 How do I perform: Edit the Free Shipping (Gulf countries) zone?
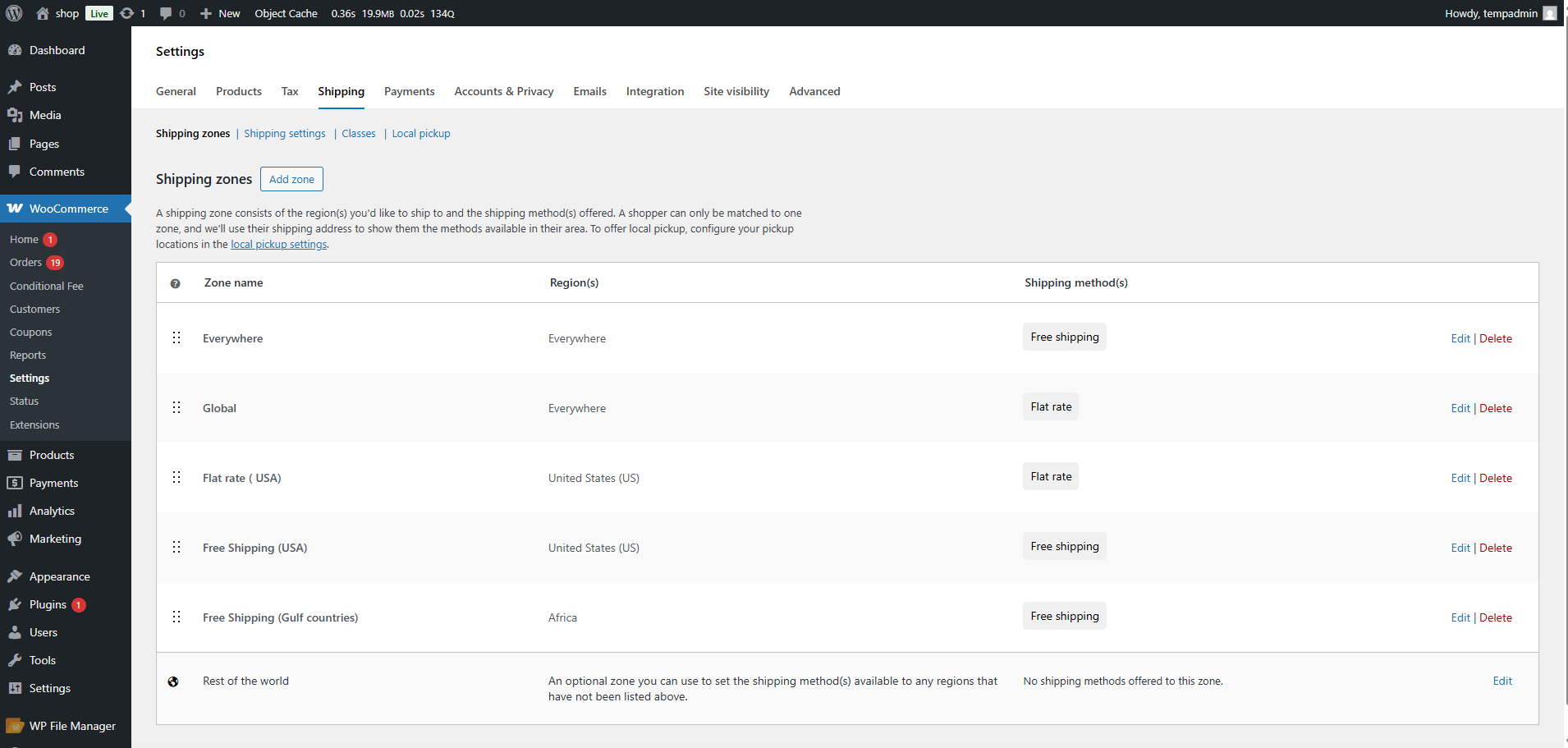[x=1460, y=617]
